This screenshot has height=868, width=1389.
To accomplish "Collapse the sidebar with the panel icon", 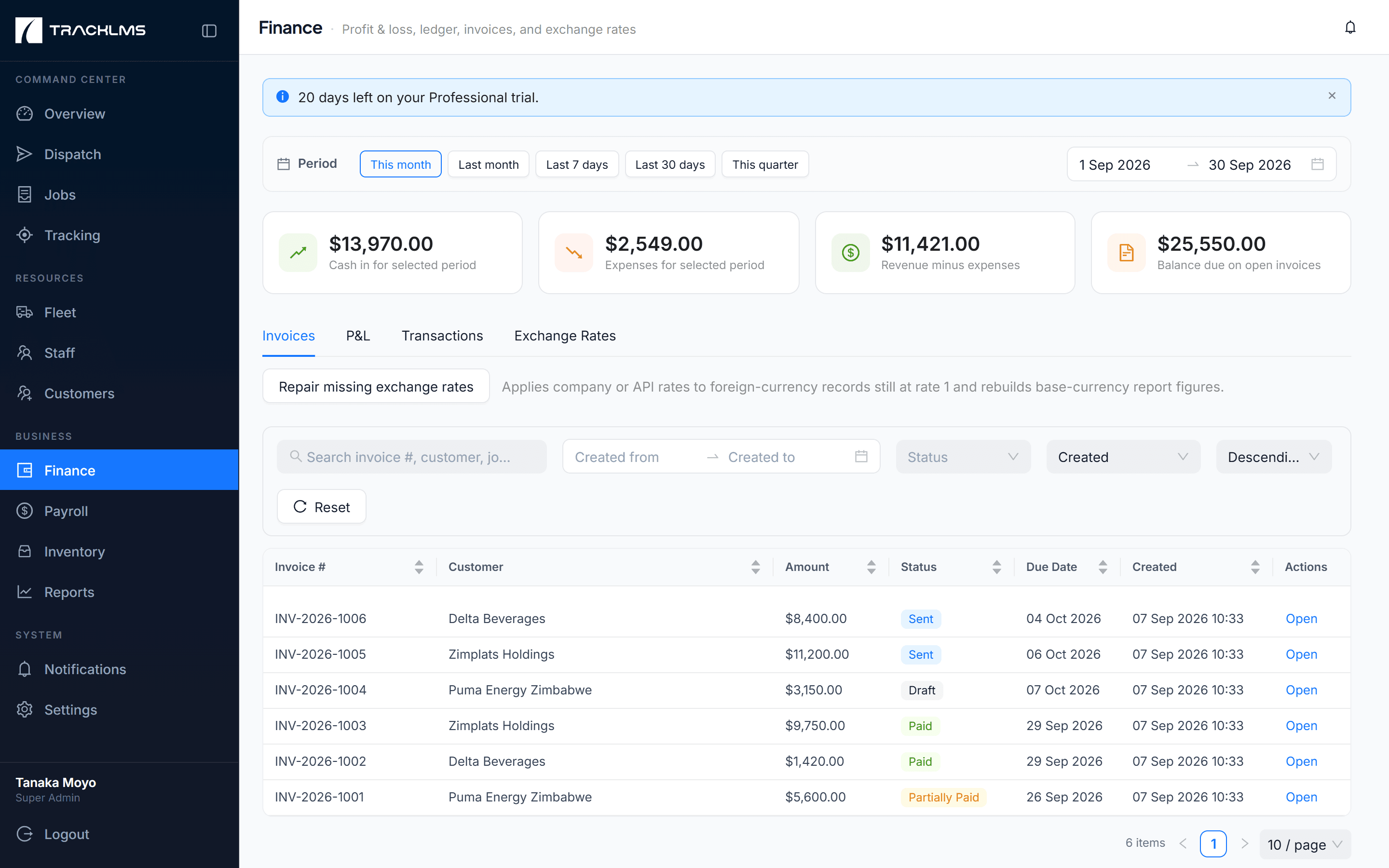I will (x=209, y=30).
